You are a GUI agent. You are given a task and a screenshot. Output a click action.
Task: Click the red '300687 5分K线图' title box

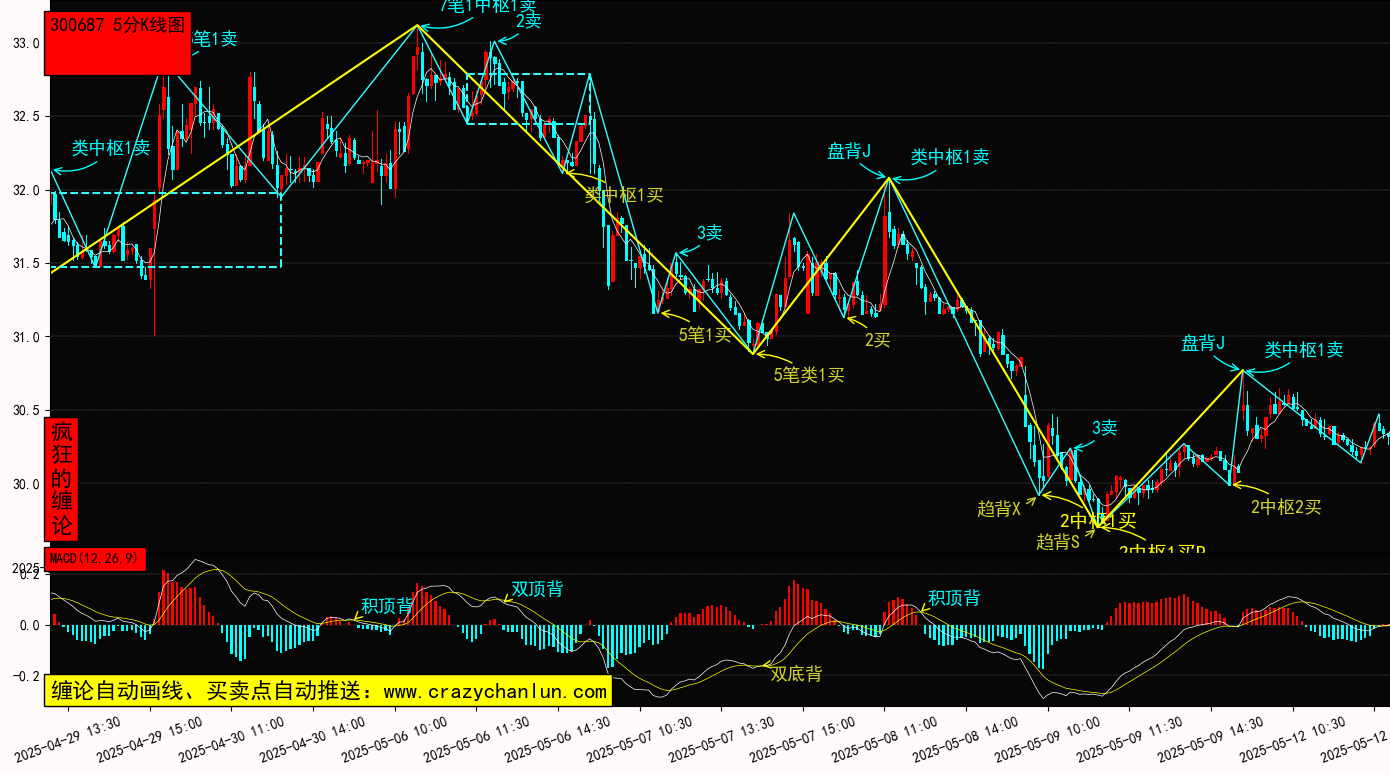pos(117,44)
